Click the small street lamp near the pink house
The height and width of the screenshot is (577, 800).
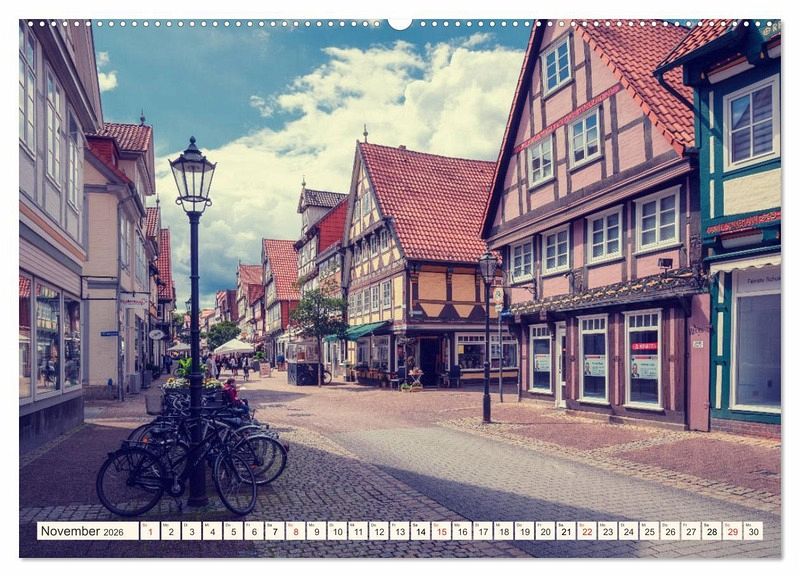tap(487, 267)
